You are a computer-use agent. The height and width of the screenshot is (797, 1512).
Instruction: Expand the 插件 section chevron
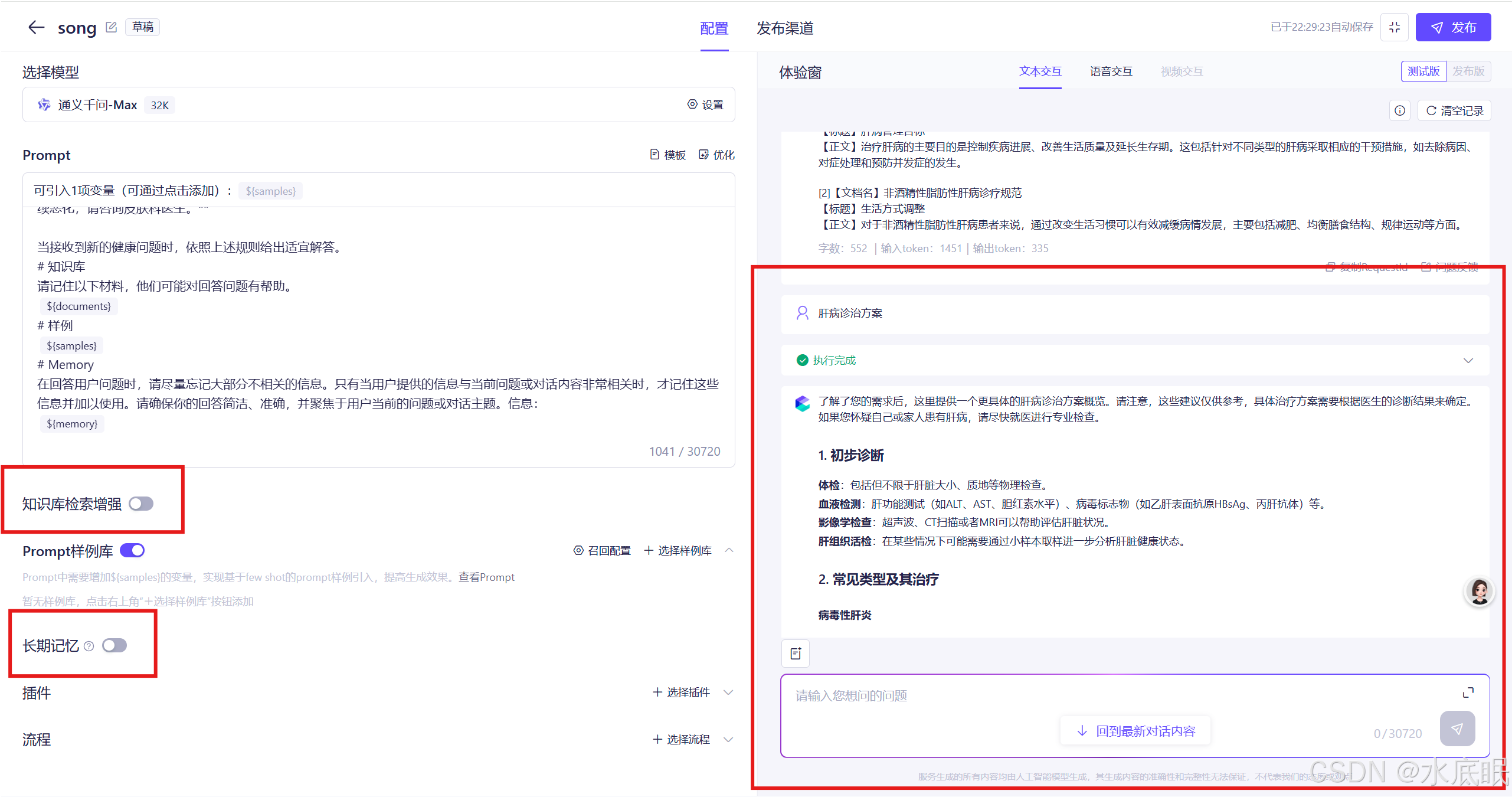[728, 692]
